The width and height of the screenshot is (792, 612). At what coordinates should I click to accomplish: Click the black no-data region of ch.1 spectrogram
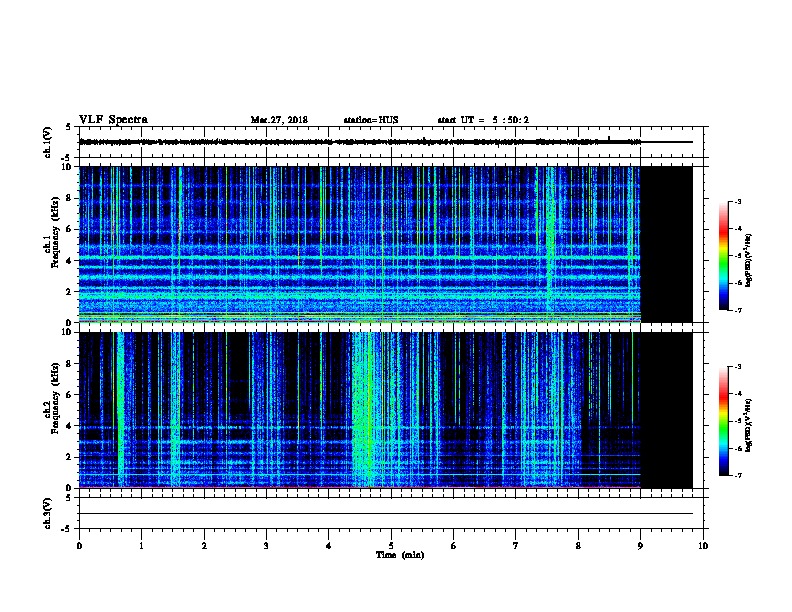[667, 244]
